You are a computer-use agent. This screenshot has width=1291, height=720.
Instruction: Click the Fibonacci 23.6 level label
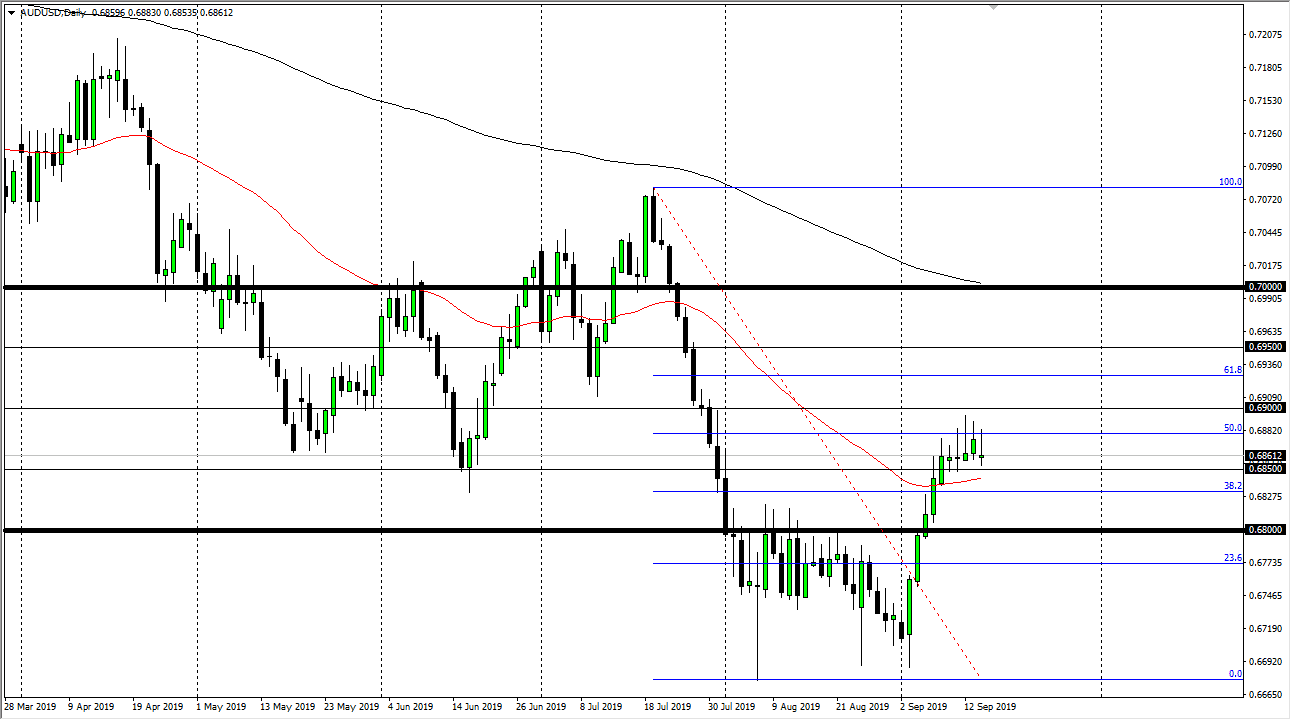click(1233, 558)
